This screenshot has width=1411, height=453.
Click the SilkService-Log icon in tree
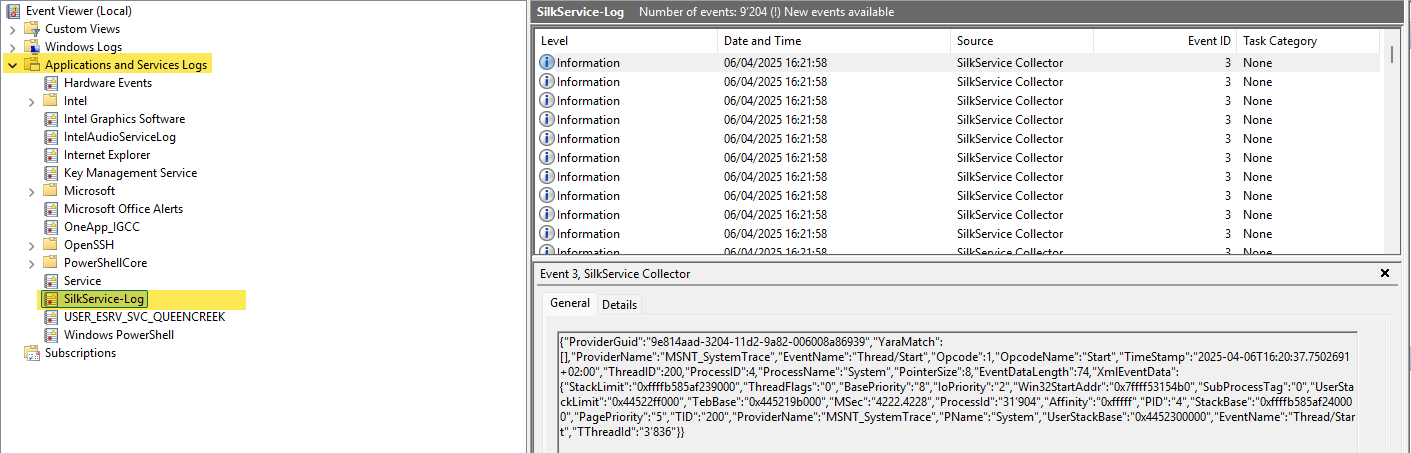pos(52,299)
